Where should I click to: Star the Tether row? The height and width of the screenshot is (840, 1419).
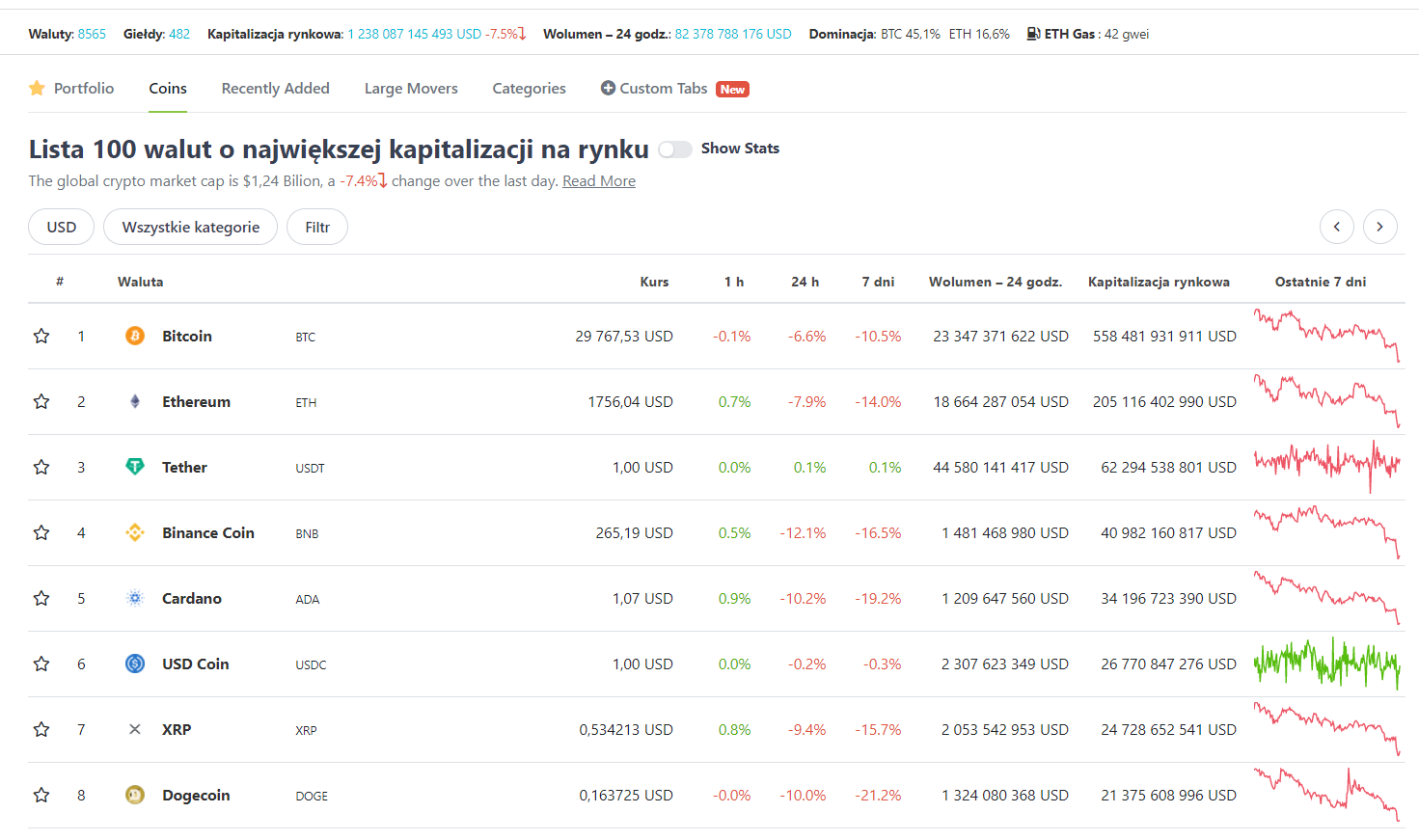pyautogui.click(x=41, y=467)
